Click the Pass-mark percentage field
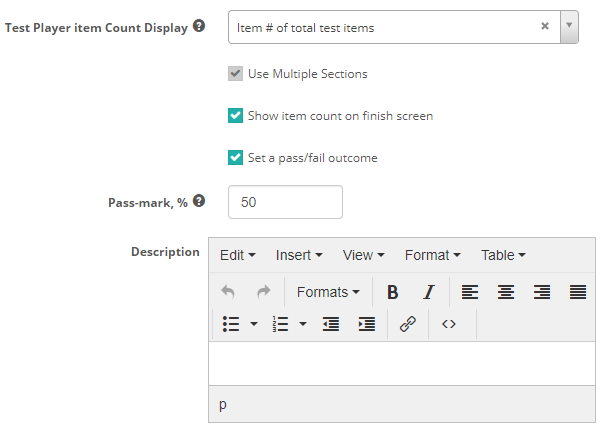Viewport: 600px width, 428px height. (285, 202)
